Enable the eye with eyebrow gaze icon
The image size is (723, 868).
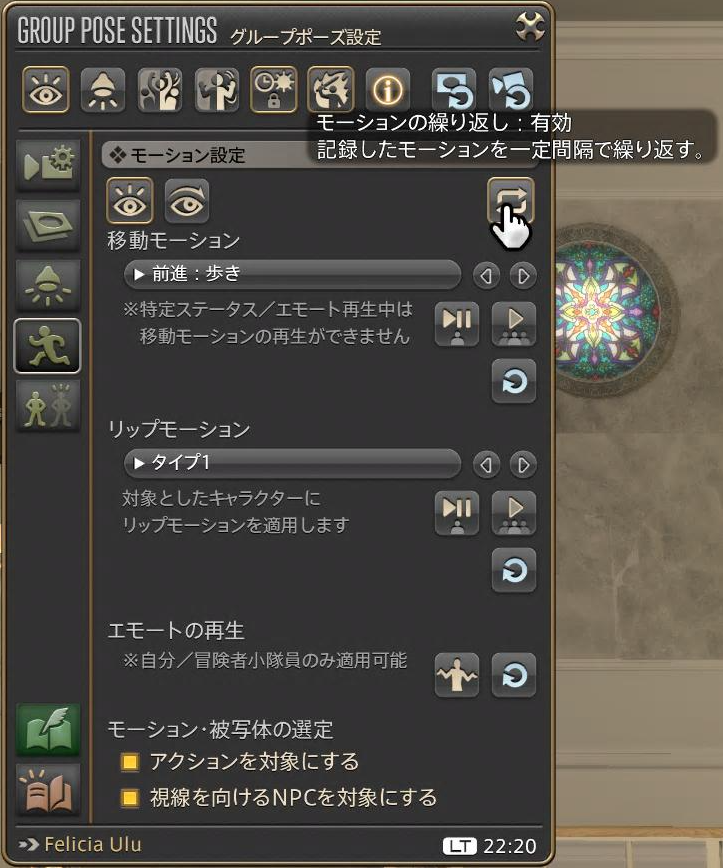[x=187, y=200]
